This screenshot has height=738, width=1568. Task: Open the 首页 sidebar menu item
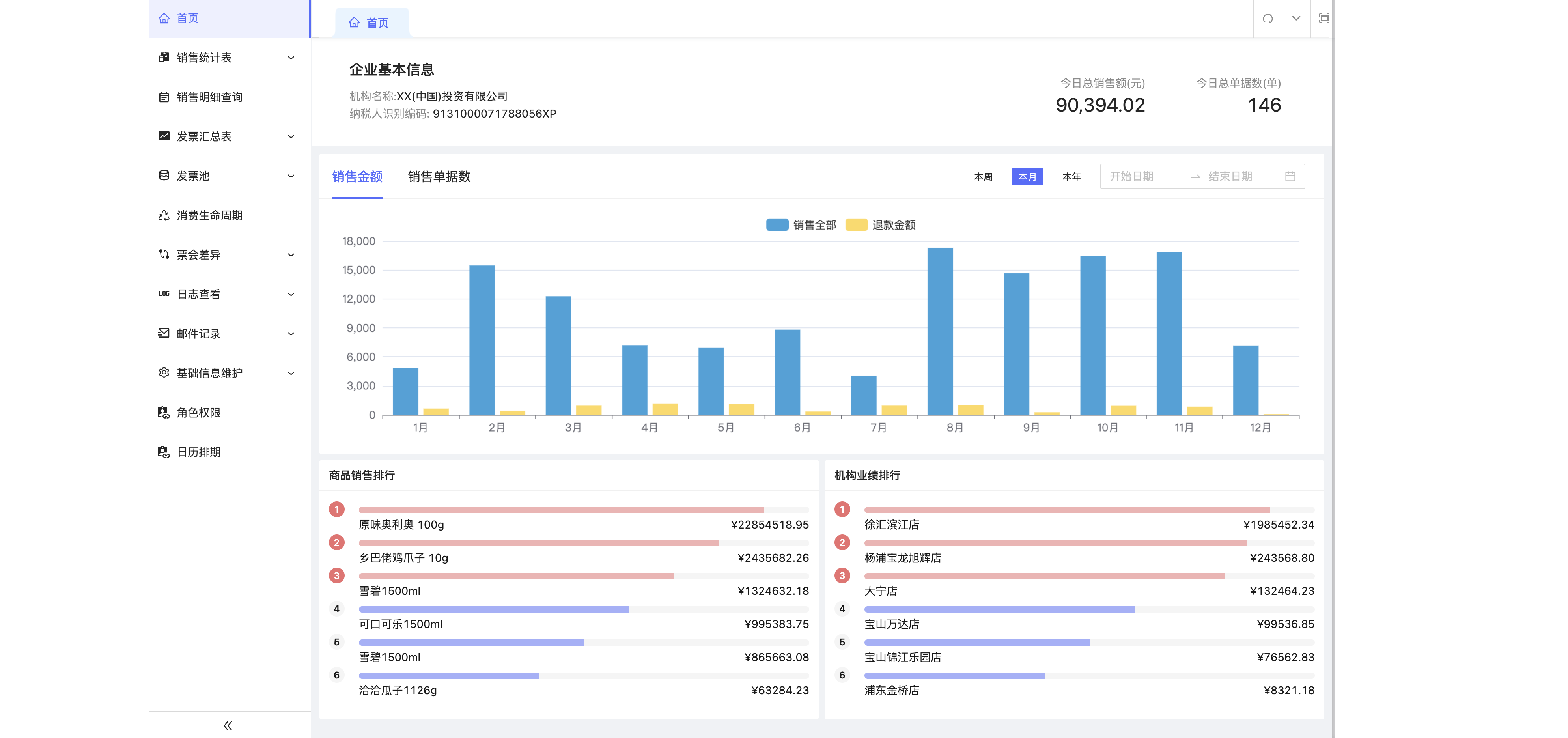pyautogui.click(x=187, y=18)
